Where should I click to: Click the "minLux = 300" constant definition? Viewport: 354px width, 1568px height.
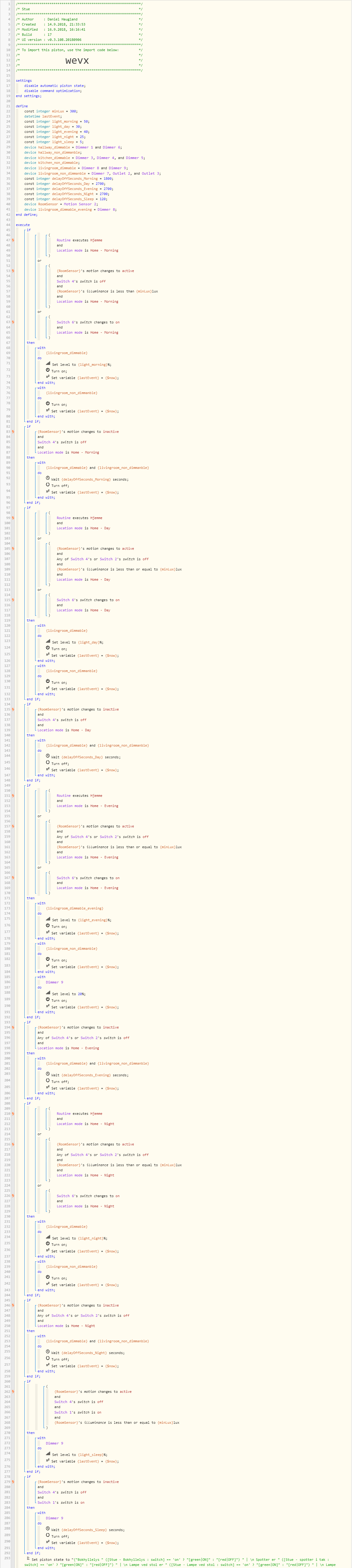click(x=65, y=112)
